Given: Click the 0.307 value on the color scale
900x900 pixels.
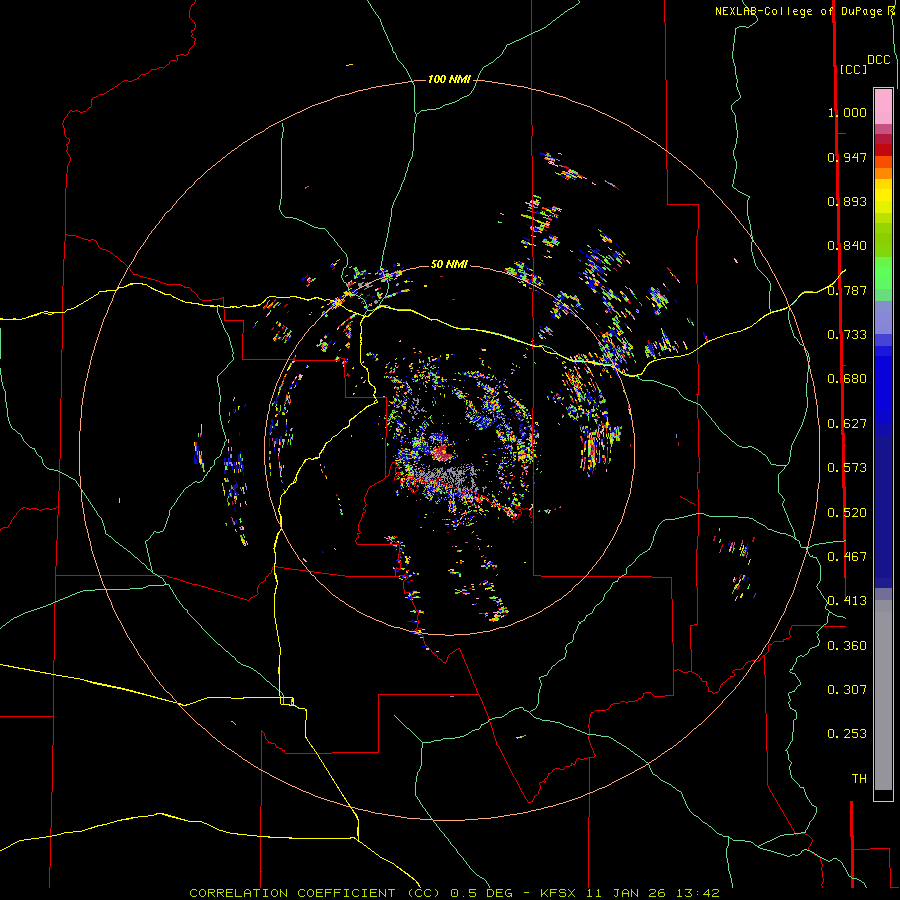Looking at the screenshot, I should (x=847, y=690).
